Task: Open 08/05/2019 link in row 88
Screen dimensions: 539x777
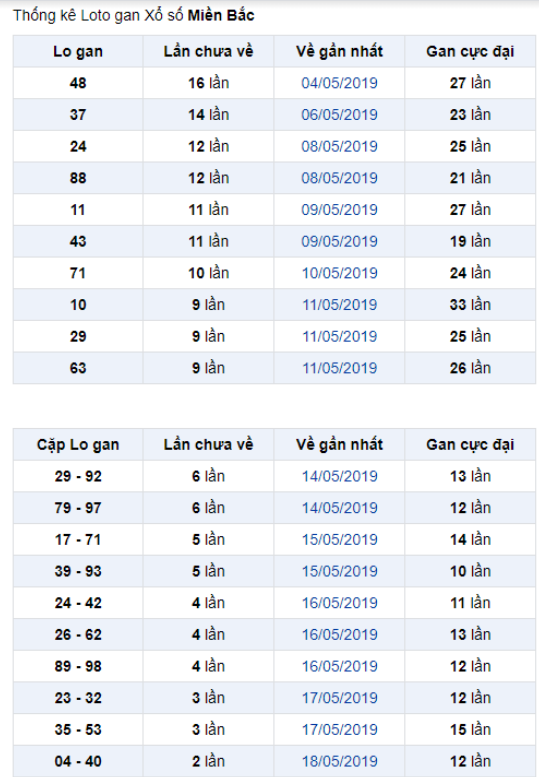Action: (x=339, y=178)
